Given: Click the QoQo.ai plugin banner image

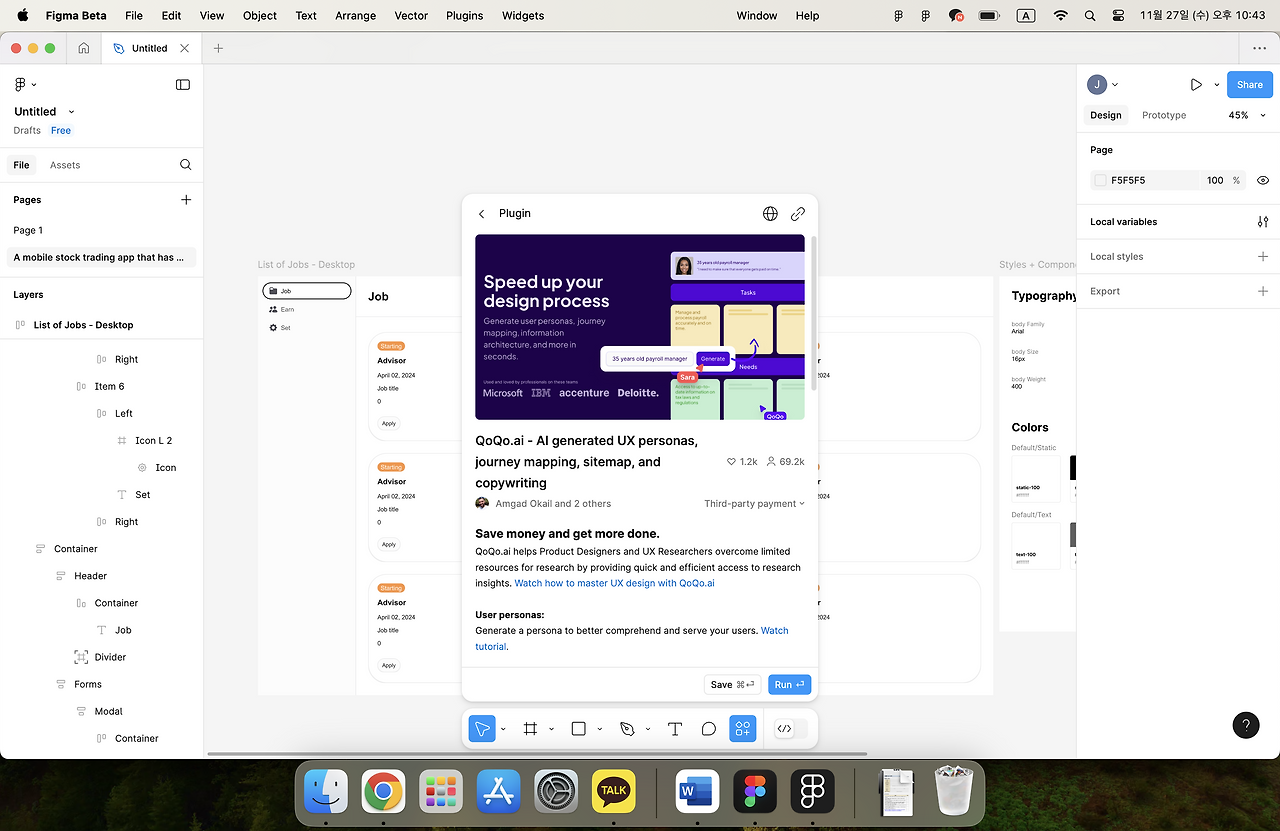Looking at the screenshot, I should [x=640, y=327].
